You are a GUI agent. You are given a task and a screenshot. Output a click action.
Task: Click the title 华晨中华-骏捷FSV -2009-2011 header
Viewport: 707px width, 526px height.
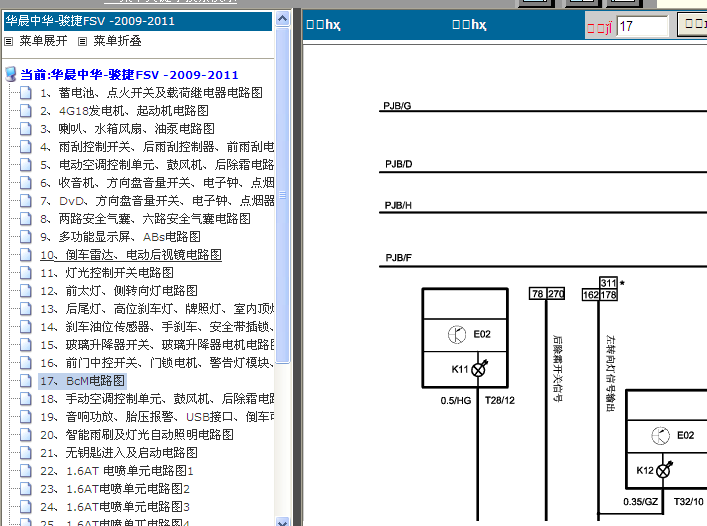tap(138, 21)
